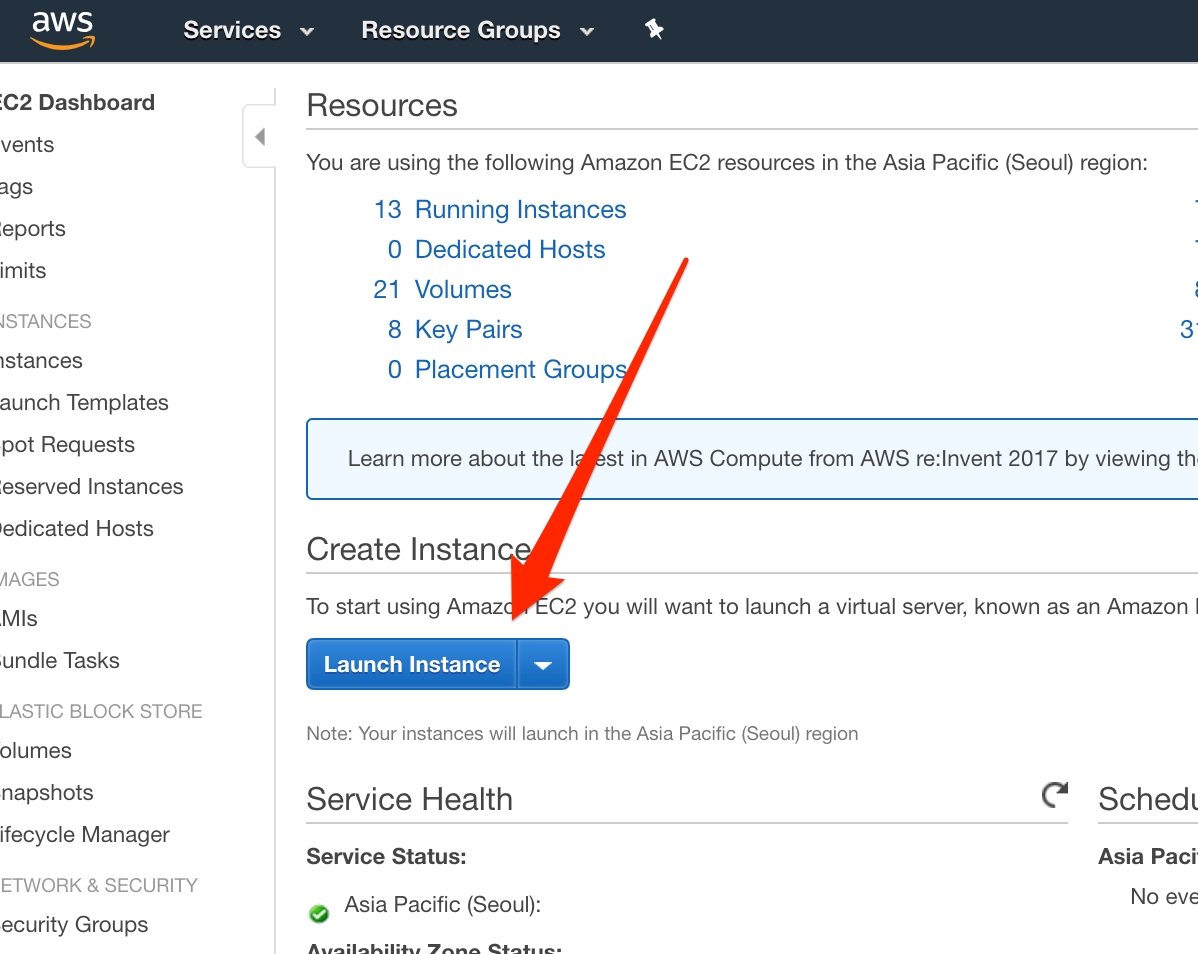Navigate to Lifecycle Manager in sidebar
The height and width of the screenshot is (954, 1198).
pos(84,835)
